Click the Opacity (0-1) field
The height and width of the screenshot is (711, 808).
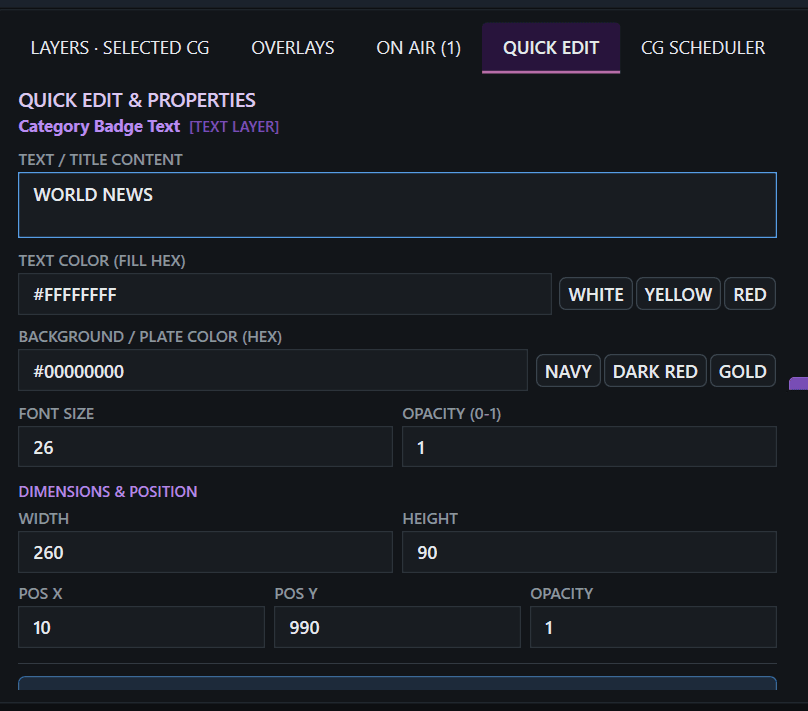590,447
